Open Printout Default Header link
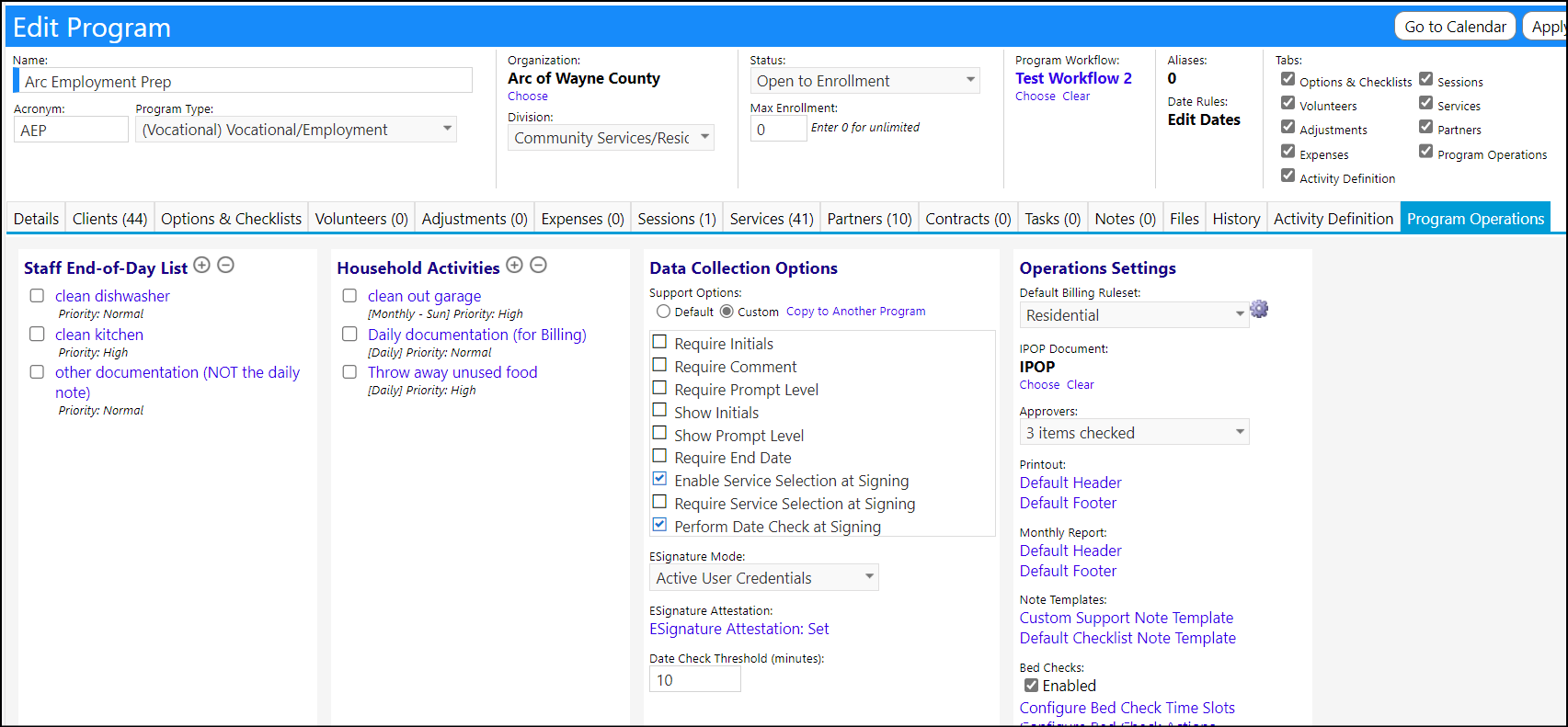This screenshot has width=1568, height=727. coord(1070,483)
